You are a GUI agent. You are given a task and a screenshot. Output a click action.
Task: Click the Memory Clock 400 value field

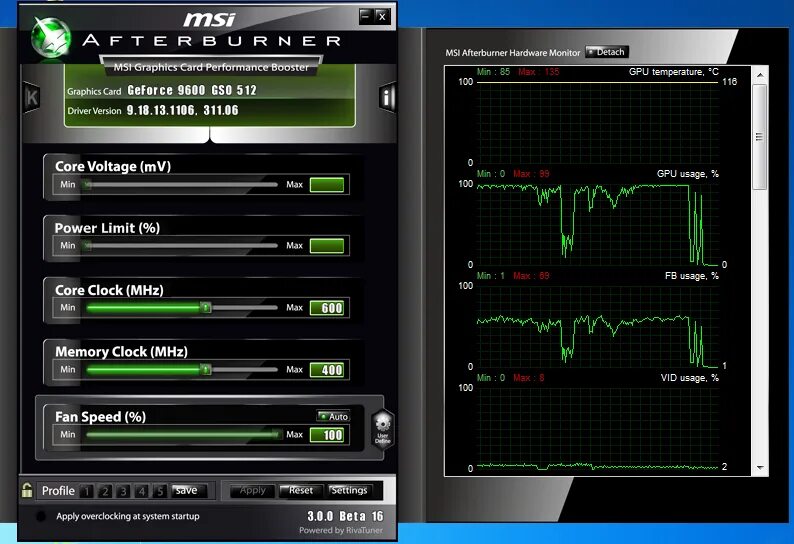click(x=327, y=369)
